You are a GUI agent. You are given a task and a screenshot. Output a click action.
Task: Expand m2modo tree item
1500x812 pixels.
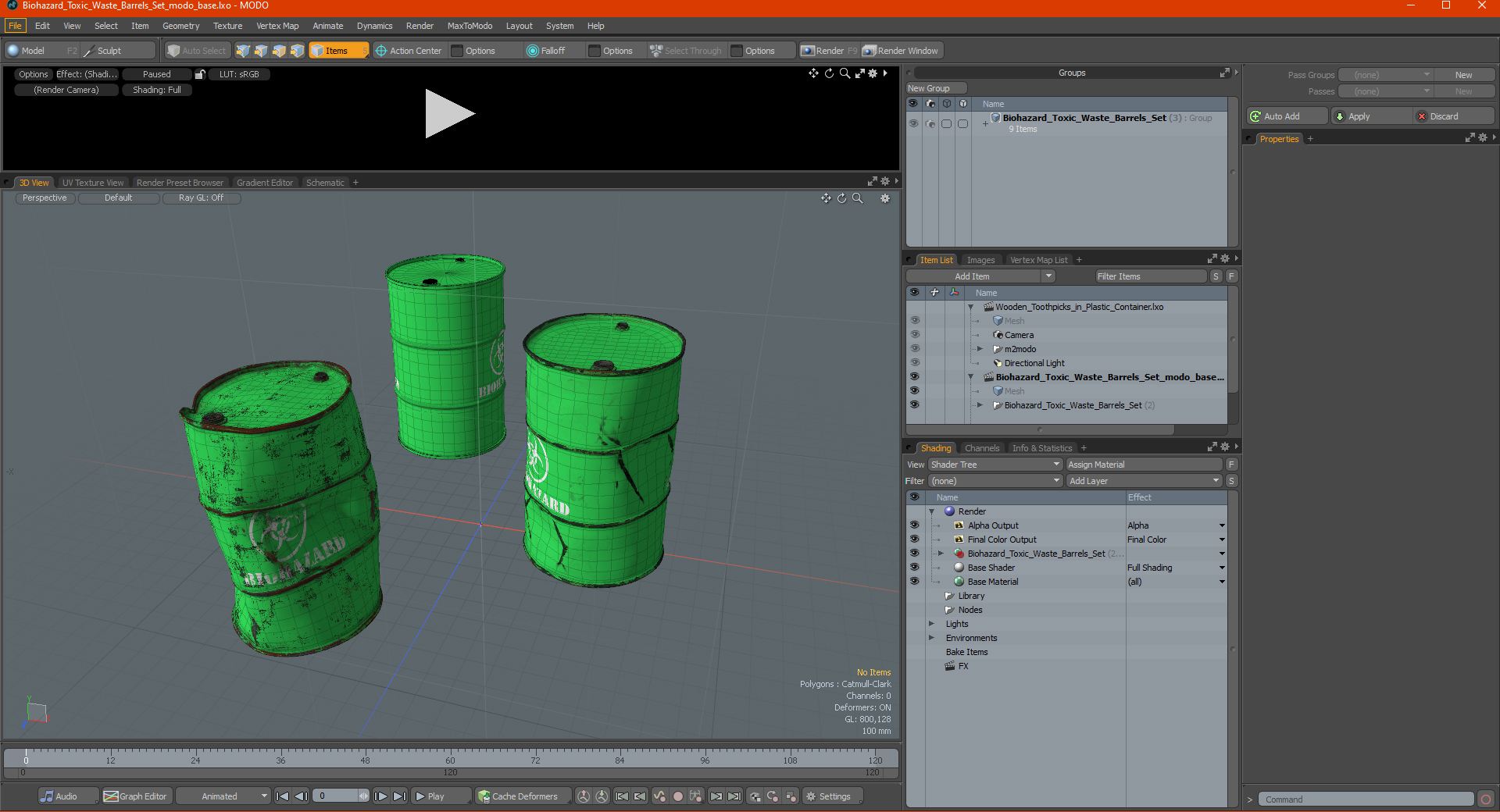click(980, 349)
